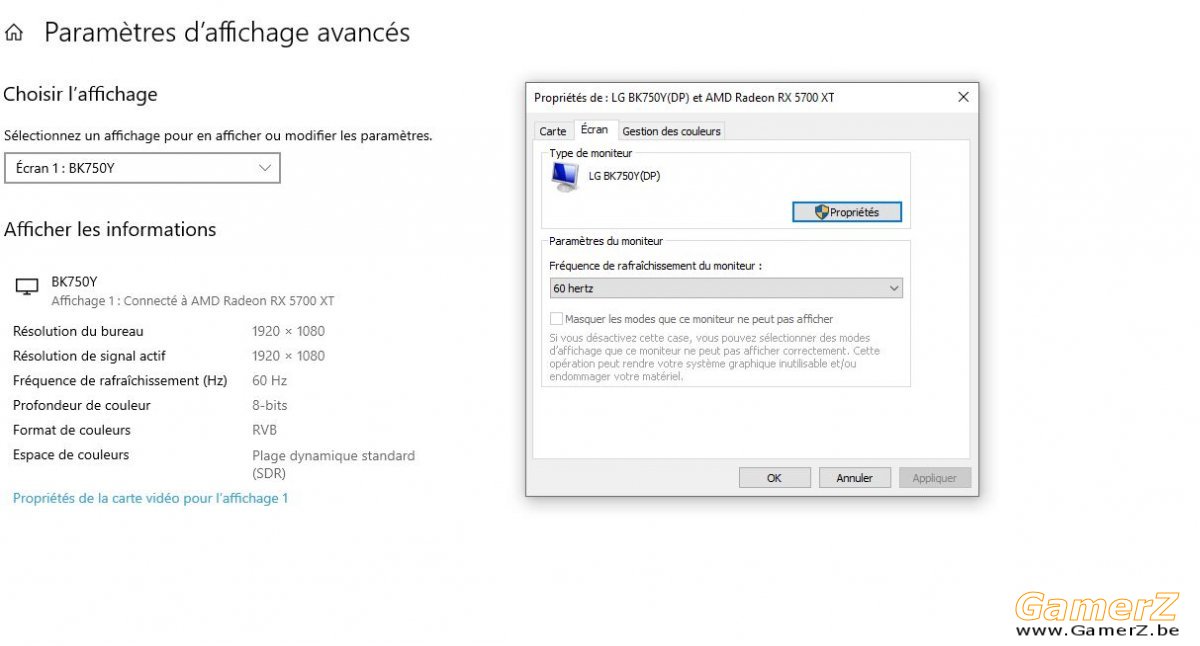Click the LG BK750Y(DP) monitor icon in the dialog

point(566,177)
